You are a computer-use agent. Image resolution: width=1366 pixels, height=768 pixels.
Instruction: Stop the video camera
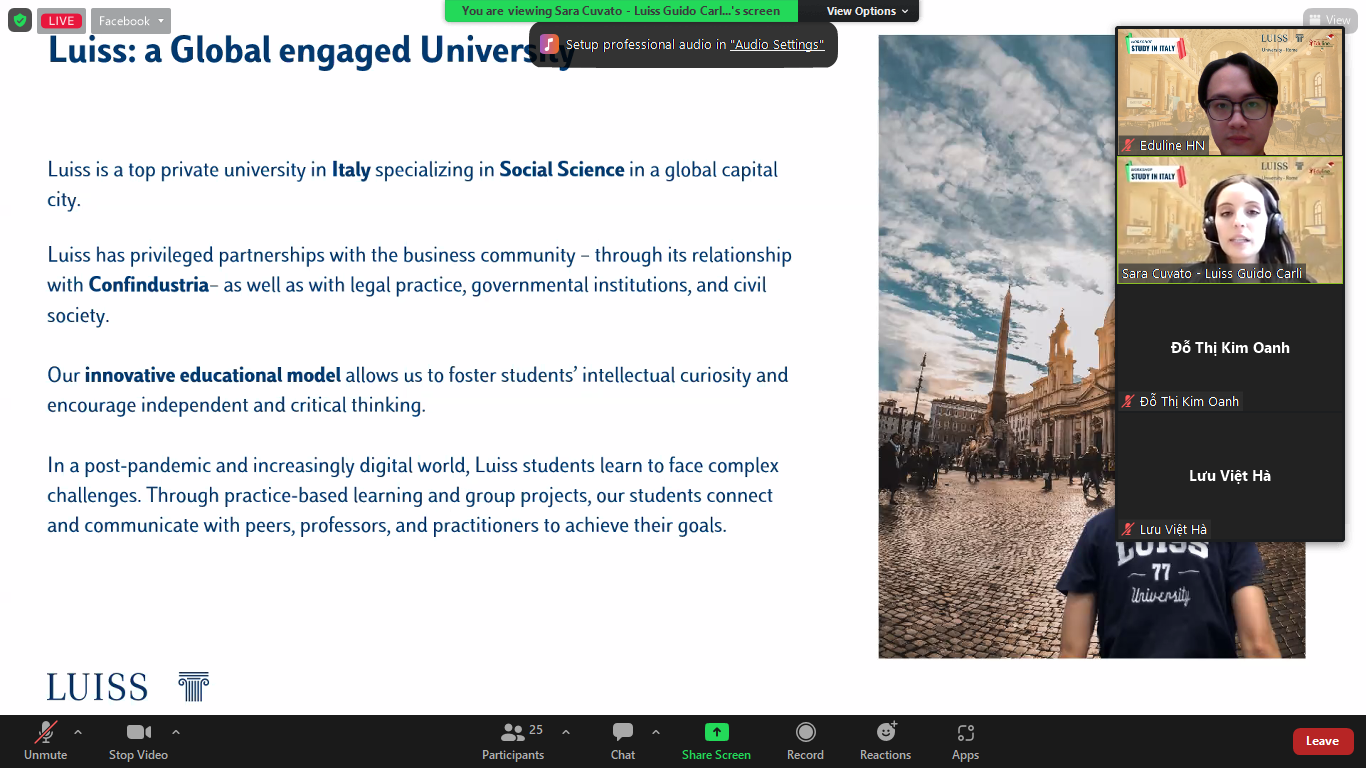tap(138, 741)
